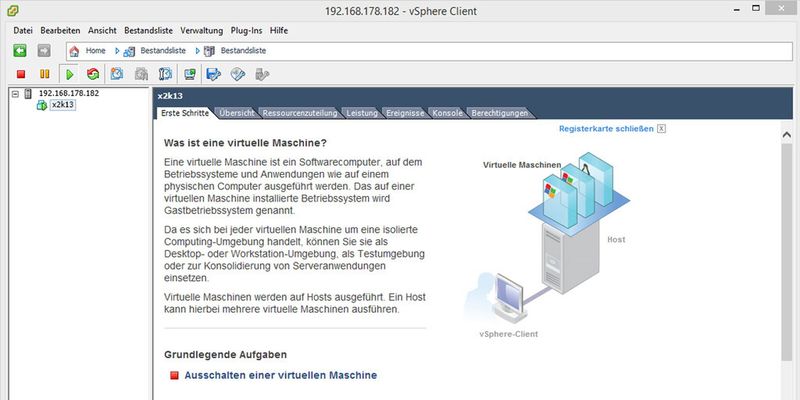Click scrollbar up arrow in content pane
Screen dimensions: 800x400
click(786, 134)
